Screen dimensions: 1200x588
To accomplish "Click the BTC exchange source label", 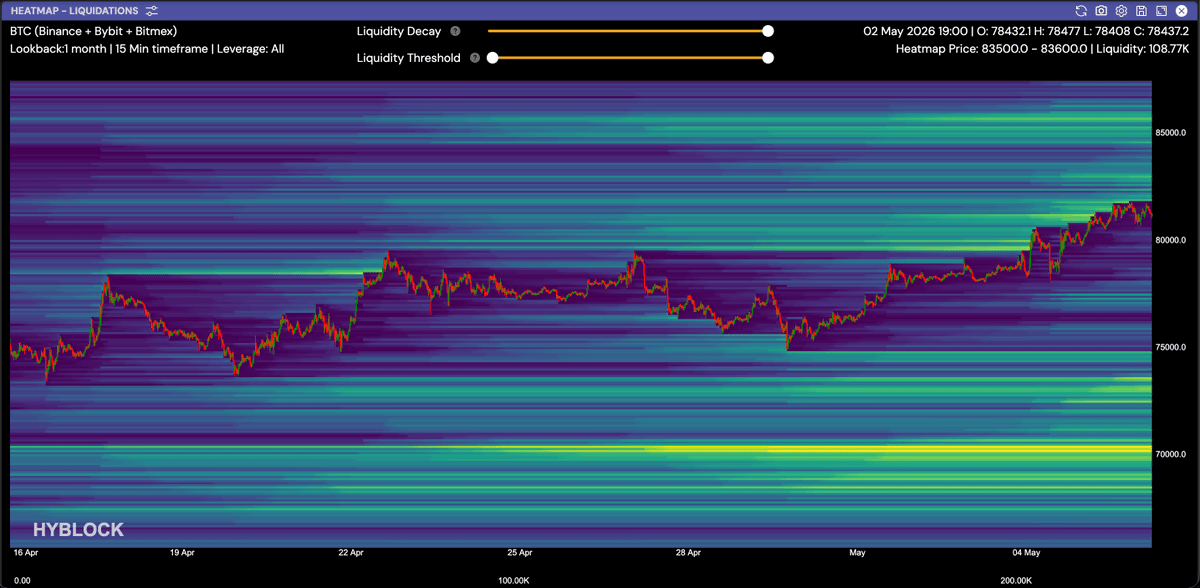I will point(93,31).
